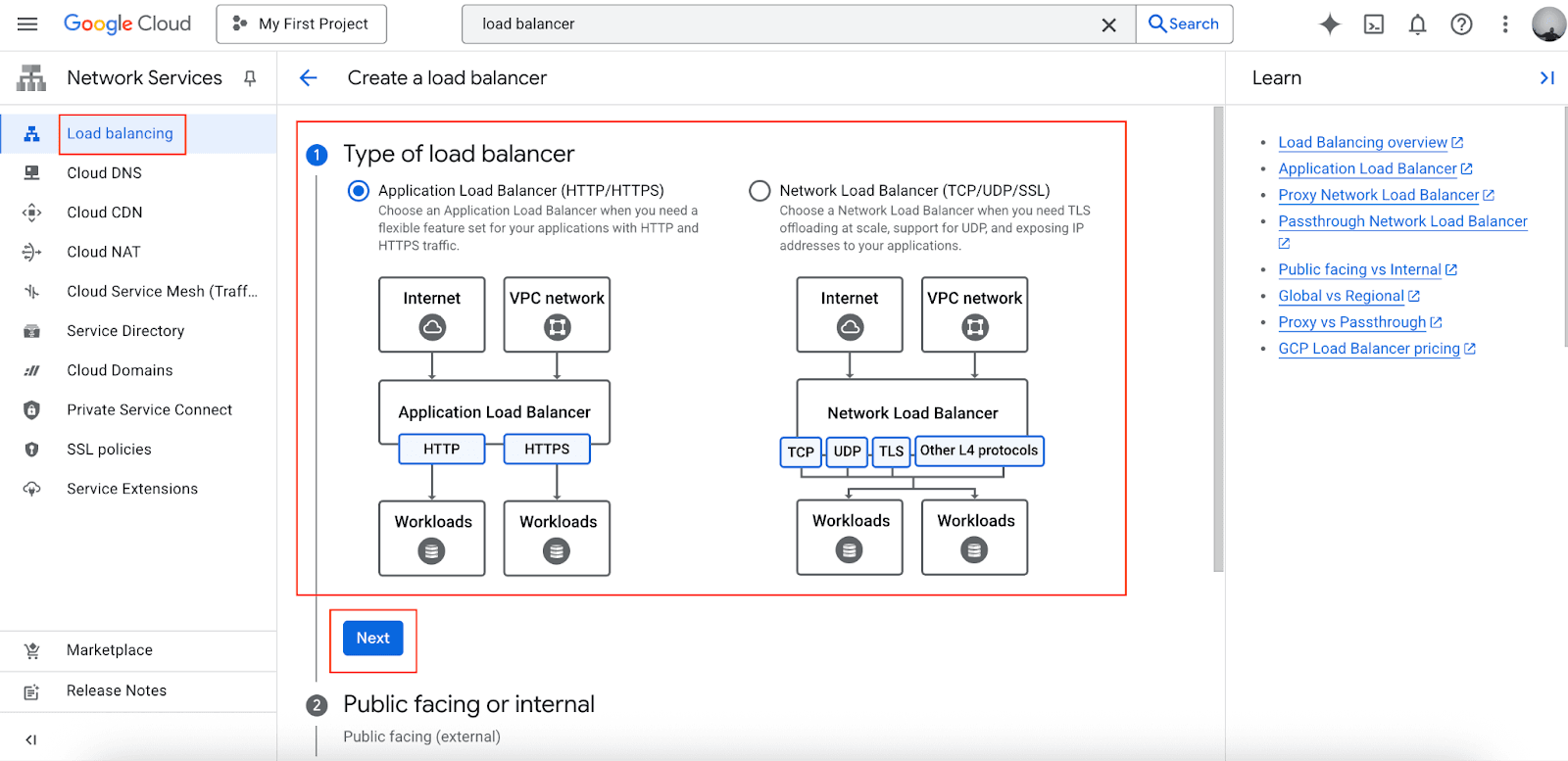Open Cloud CDN in sidebar
This screenshot has height=761, width=1568.
point(104,212)
